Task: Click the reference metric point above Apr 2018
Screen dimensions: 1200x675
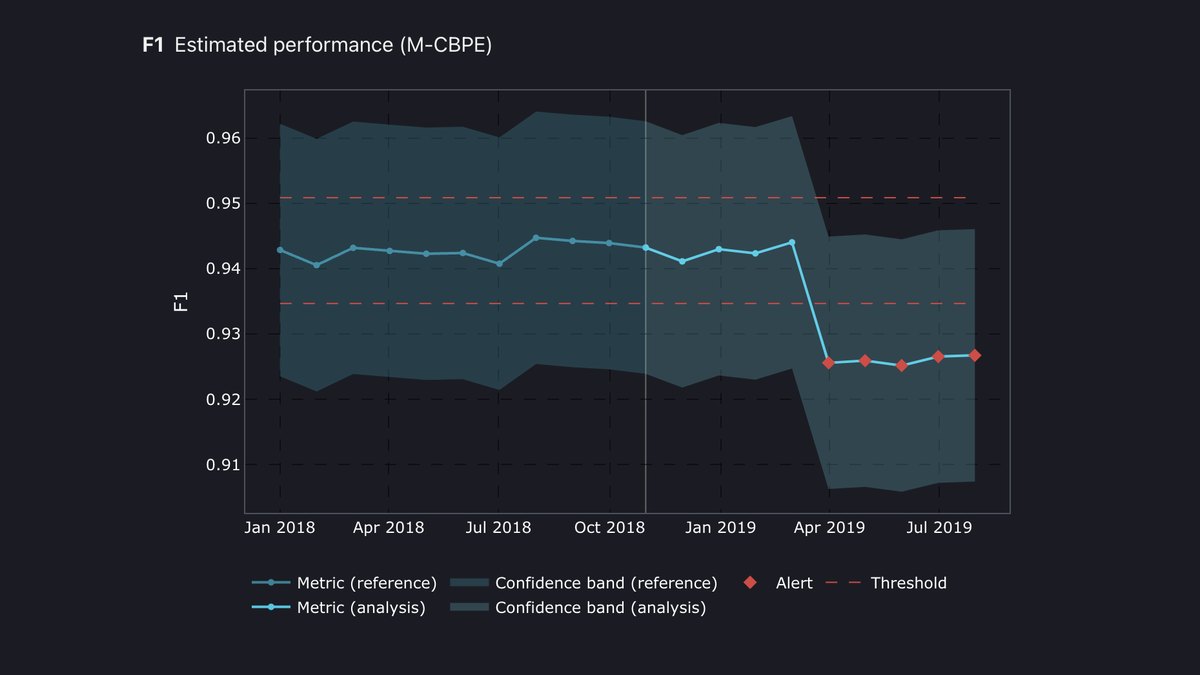Action: pos(390,251)
